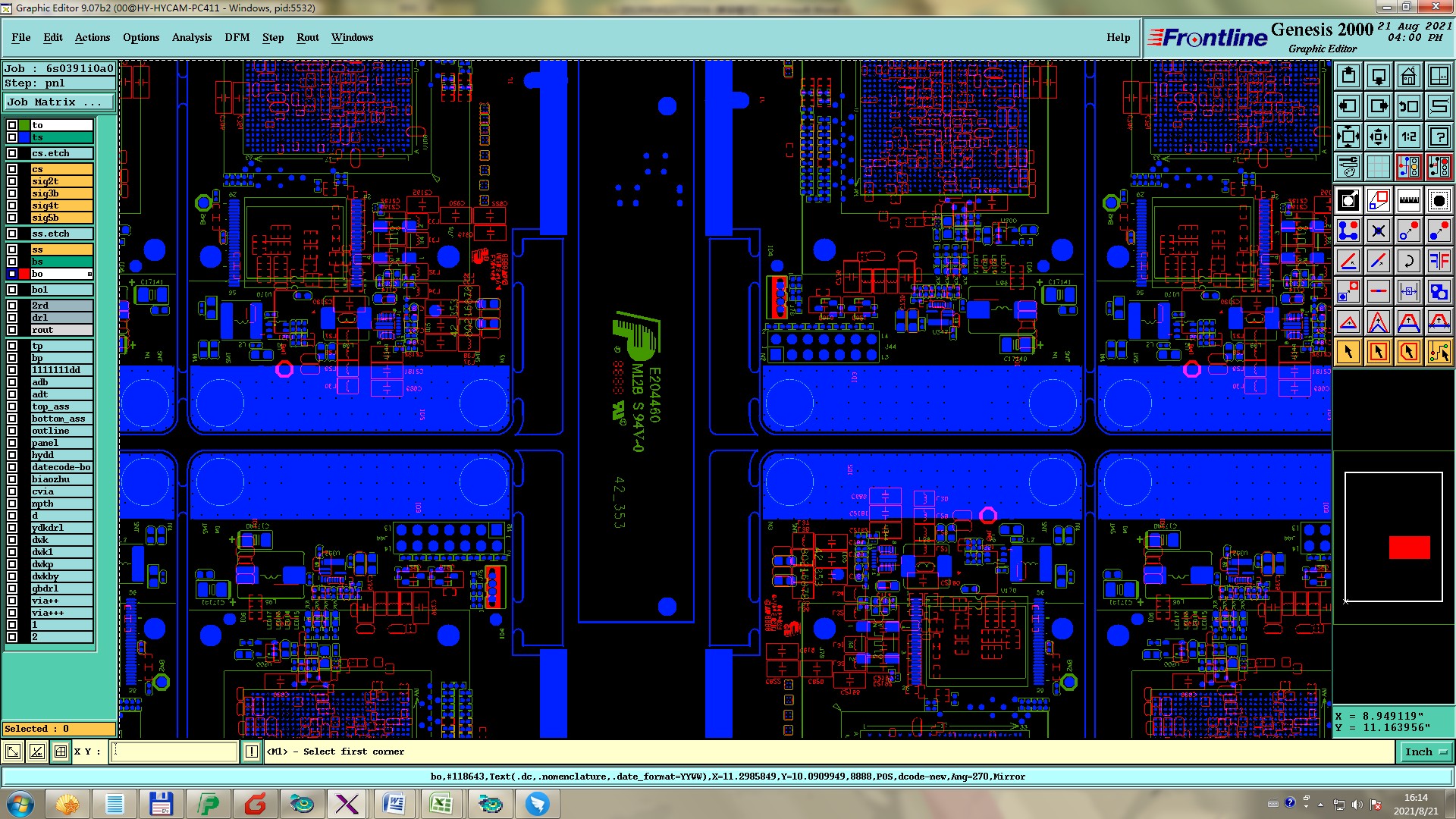Select the rotate feature icon

(x=1408, y=261)
